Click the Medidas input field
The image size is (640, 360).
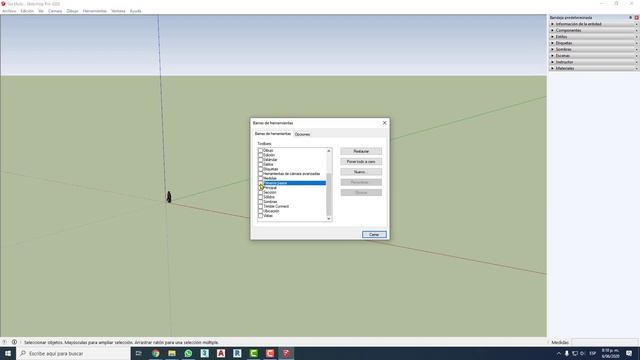point(604,342)
